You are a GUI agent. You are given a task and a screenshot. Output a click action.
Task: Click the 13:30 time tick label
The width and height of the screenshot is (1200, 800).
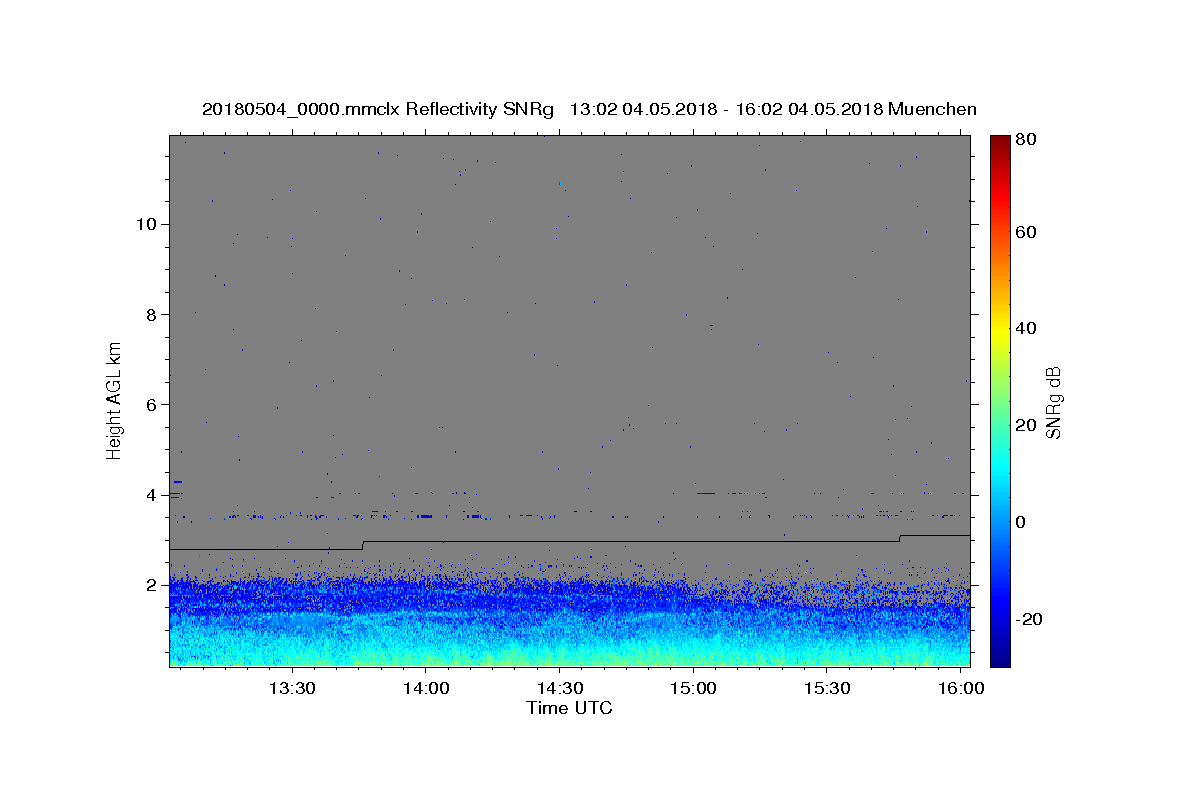pos(292,688)
